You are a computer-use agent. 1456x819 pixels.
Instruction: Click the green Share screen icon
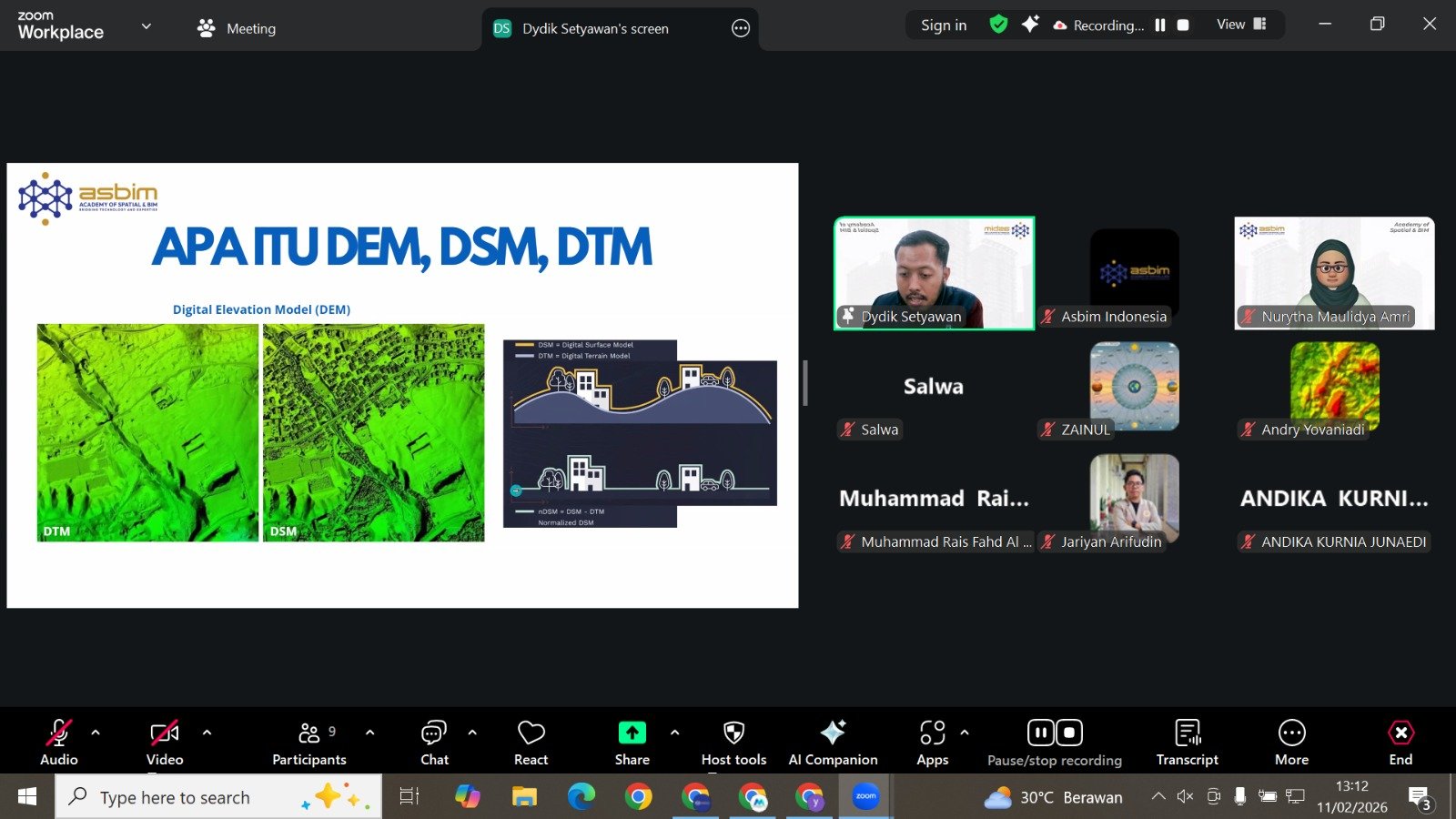632,733
